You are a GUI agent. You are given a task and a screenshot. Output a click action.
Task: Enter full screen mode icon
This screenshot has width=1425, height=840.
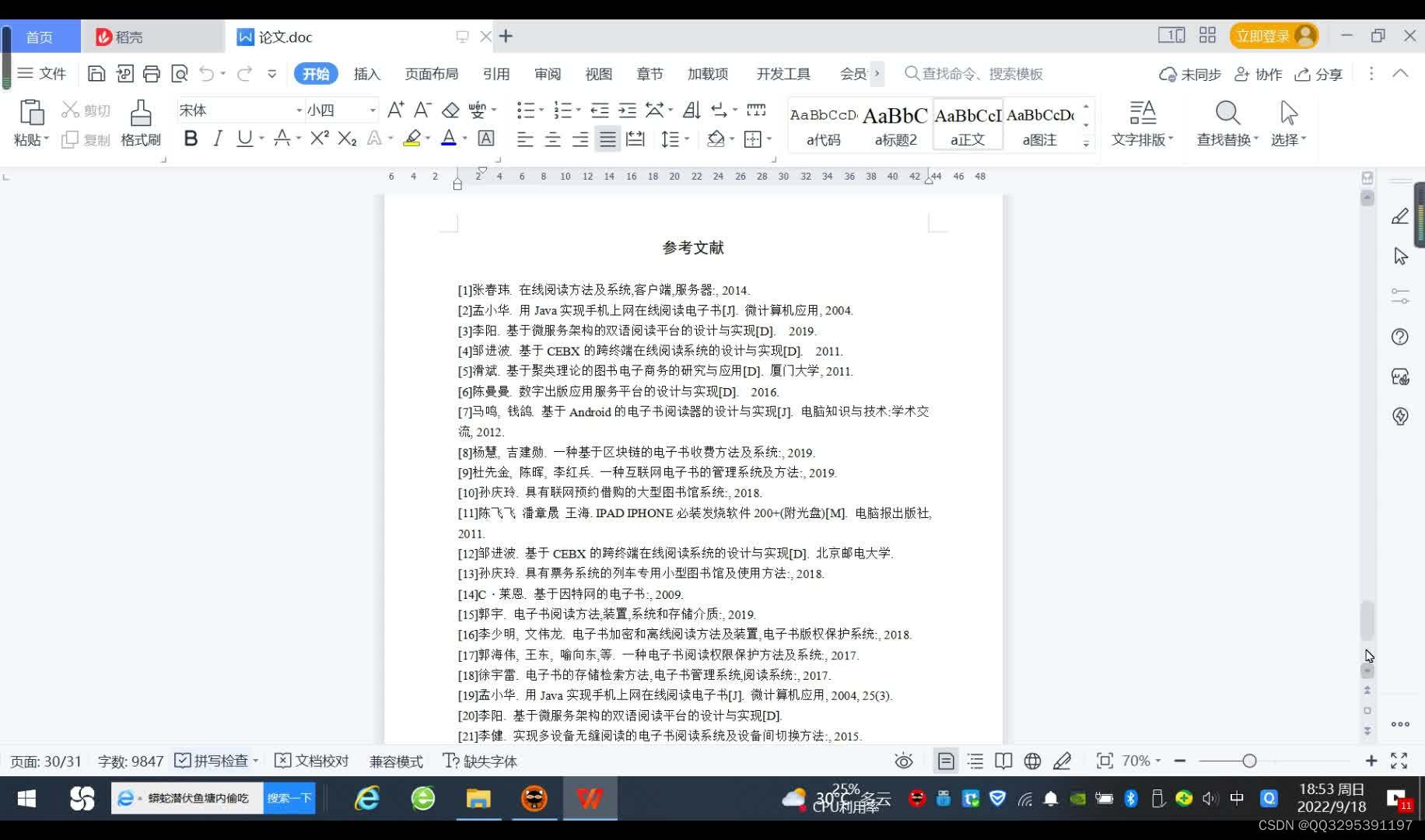pos(1399,761)
